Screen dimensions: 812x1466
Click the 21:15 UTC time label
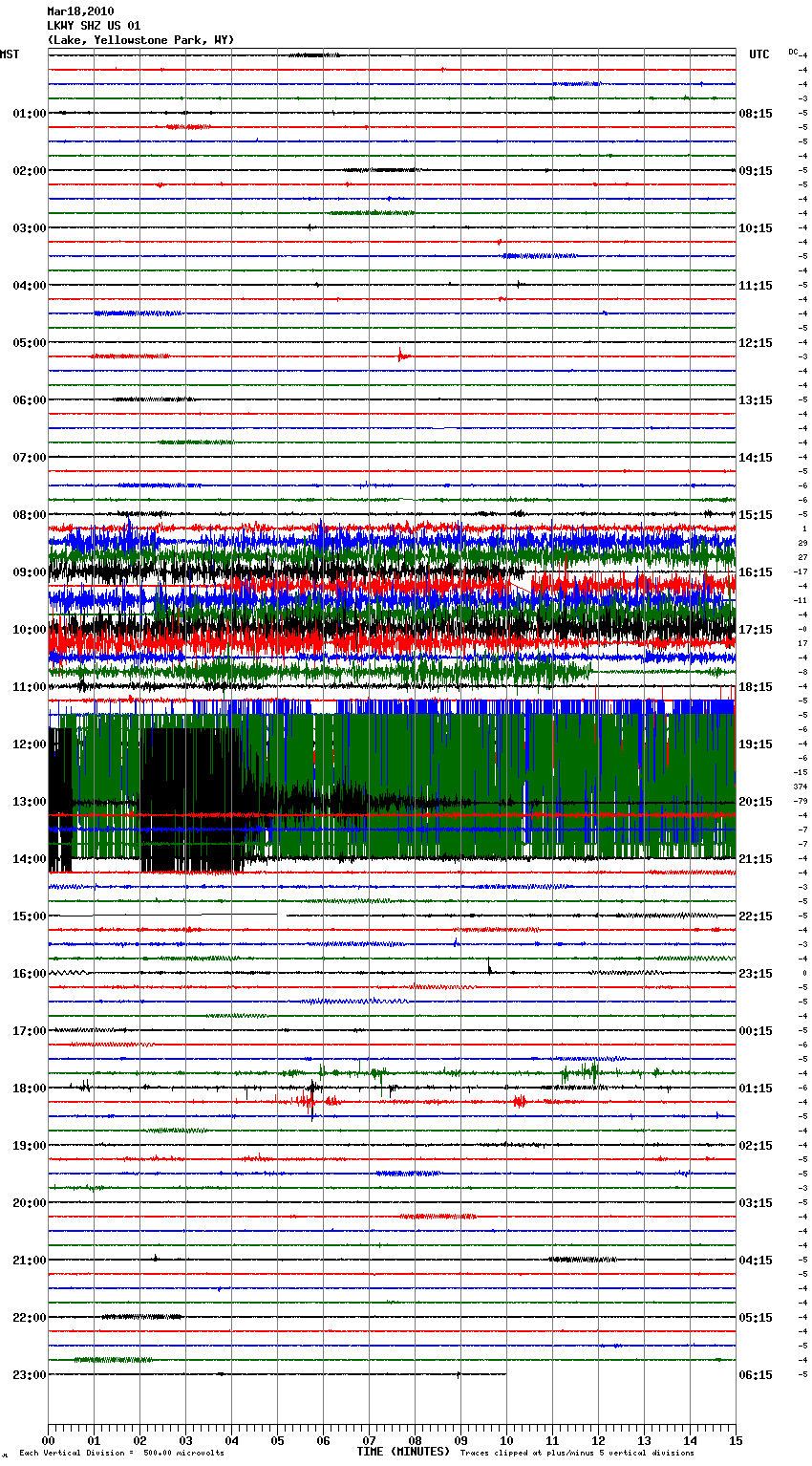point(756,859)
